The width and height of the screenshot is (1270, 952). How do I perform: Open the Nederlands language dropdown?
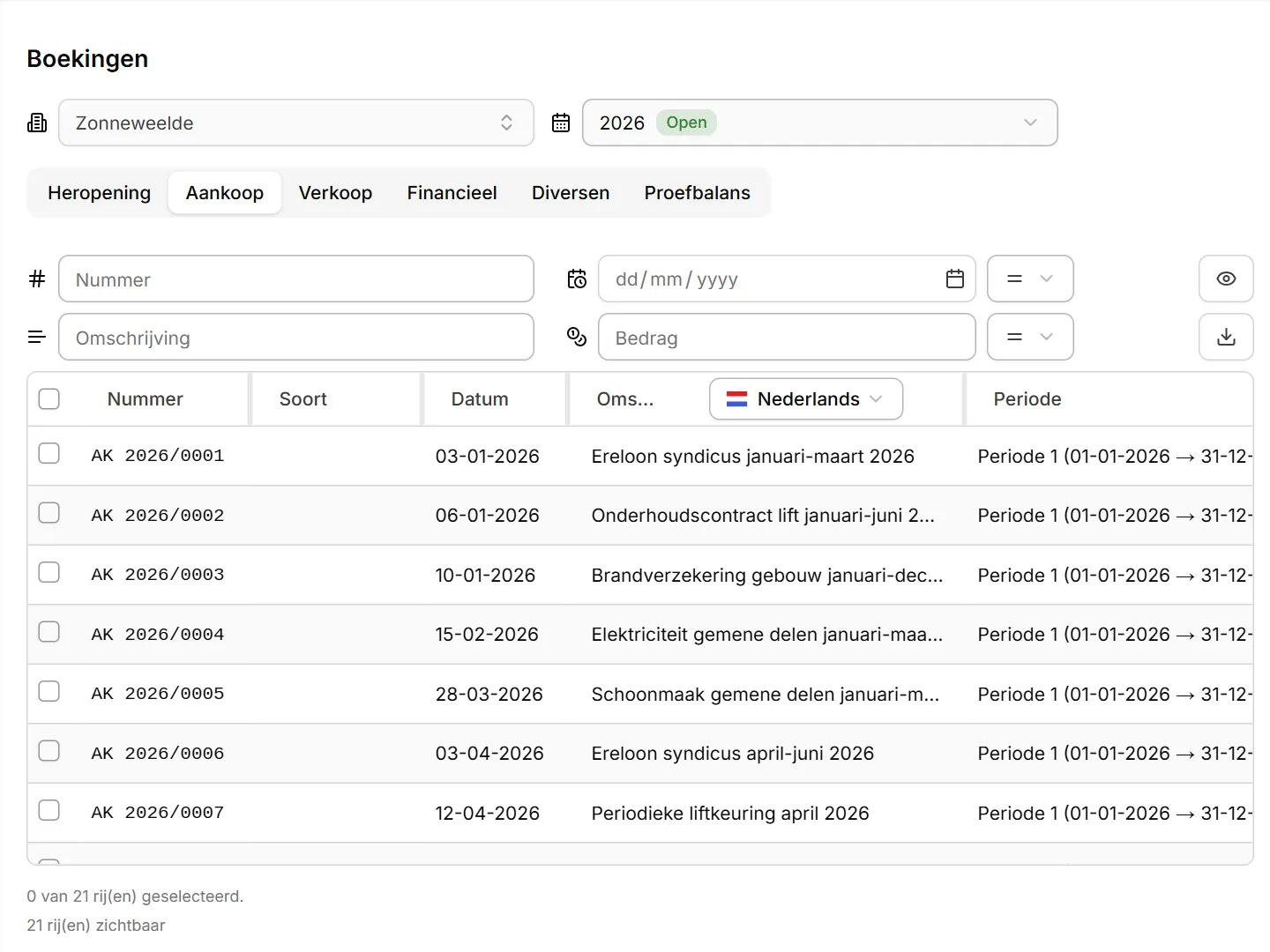[806, 399]
